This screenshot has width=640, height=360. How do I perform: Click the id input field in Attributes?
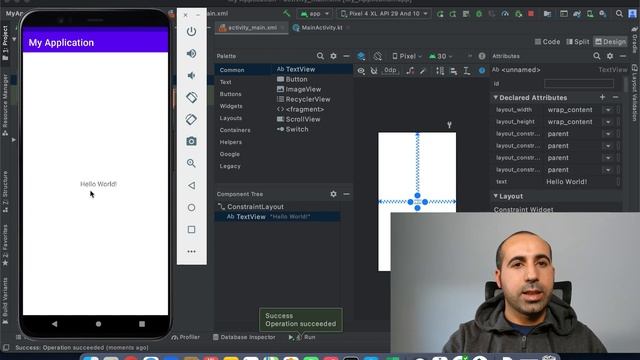[x=578, y=84]
